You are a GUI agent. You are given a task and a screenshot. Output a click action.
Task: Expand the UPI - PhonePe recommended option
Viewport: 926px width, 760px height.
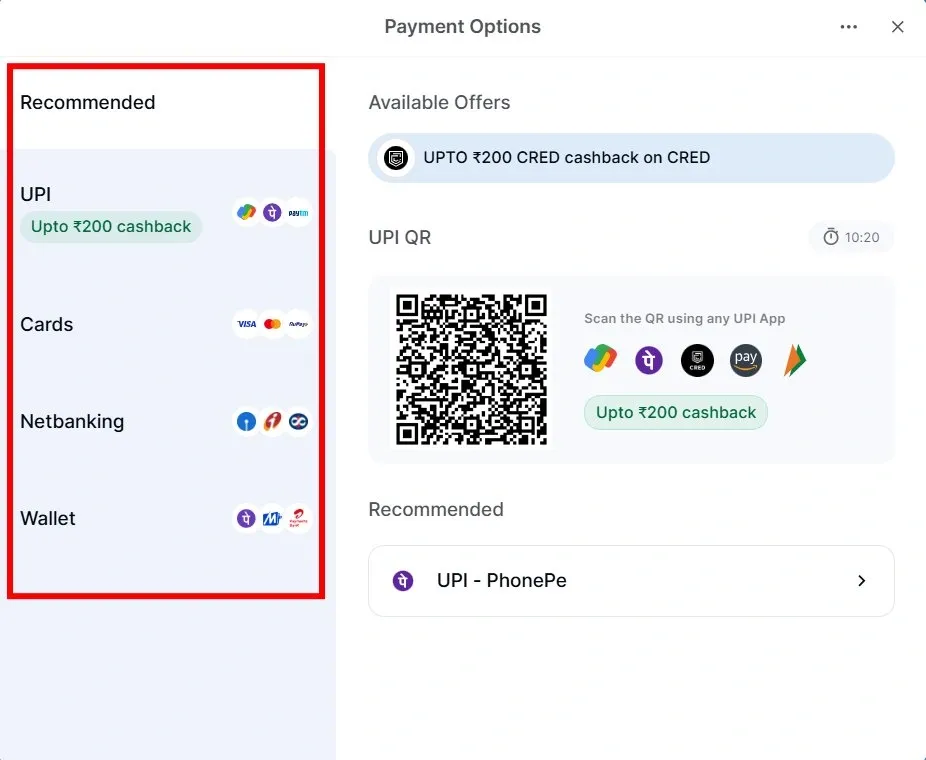point(631,581)
